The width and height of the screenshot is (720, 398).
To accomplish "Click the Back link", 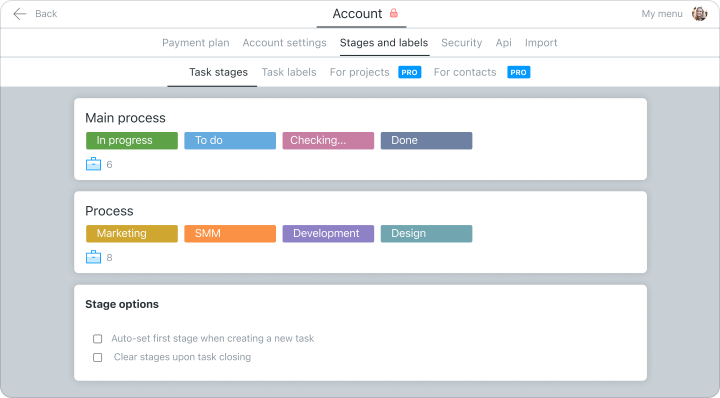I will (46, 14).
